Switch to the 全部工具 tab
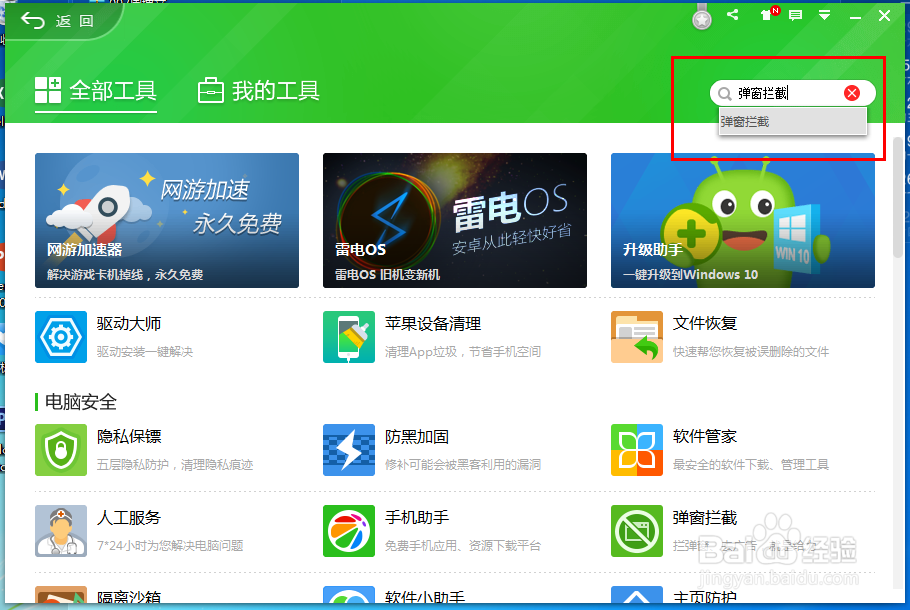The height and width of the screenshot is (610, 910). [x=96, y=91]
